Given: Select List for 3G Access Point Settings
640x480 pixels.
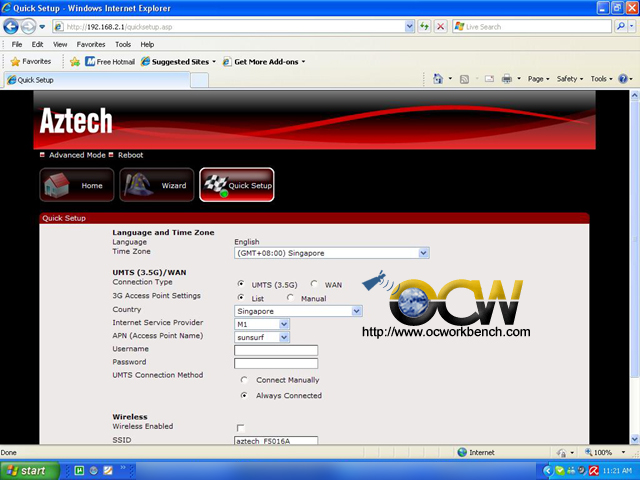Looking at the screenshot, I should click(x=241, y=298).
